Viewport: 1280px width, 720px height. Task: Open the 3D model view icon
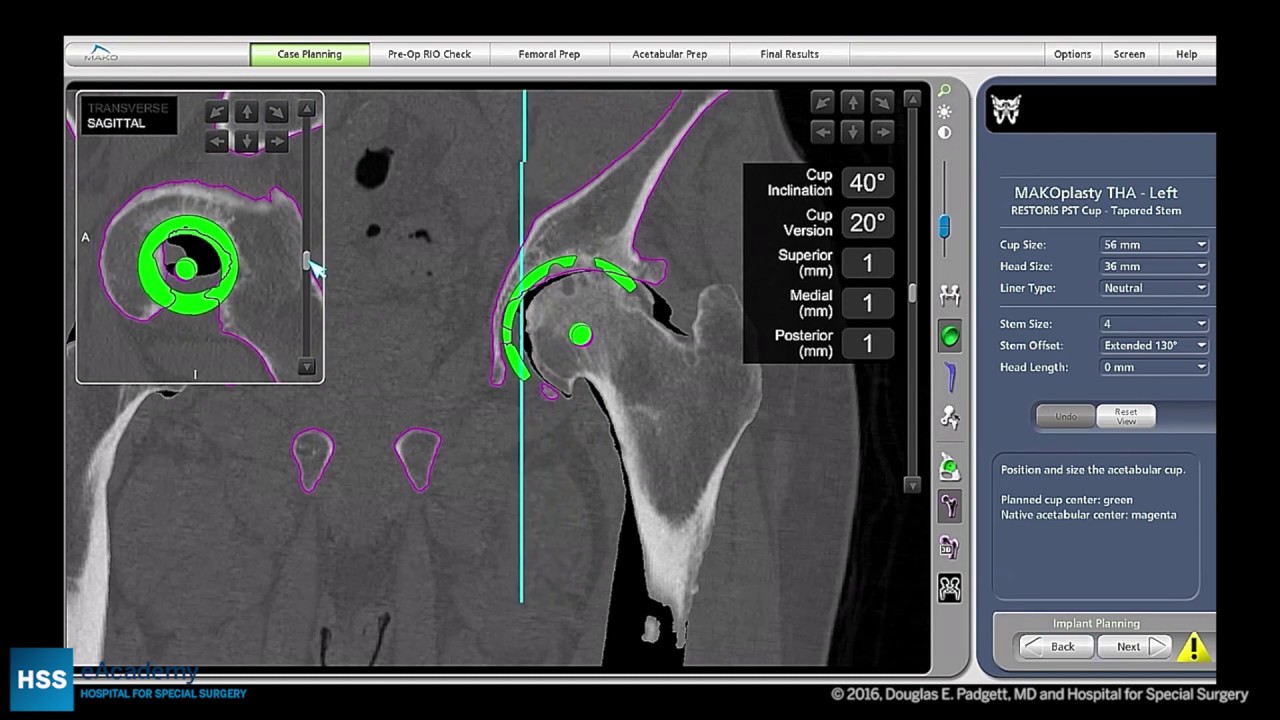tap(950, 547)
